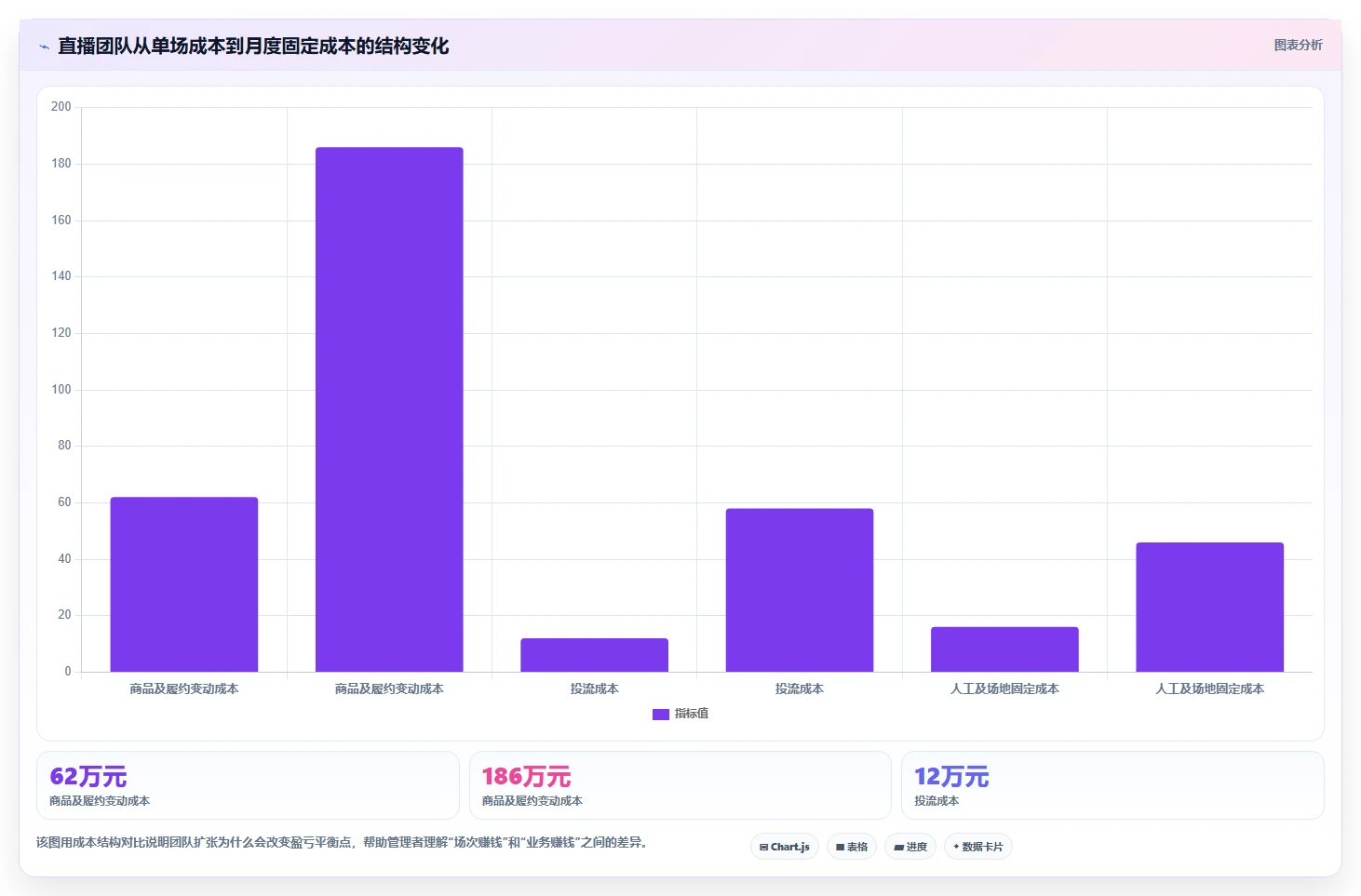Open the 186万元 data card
The image size is (1361, 896).
pos(680,785)
